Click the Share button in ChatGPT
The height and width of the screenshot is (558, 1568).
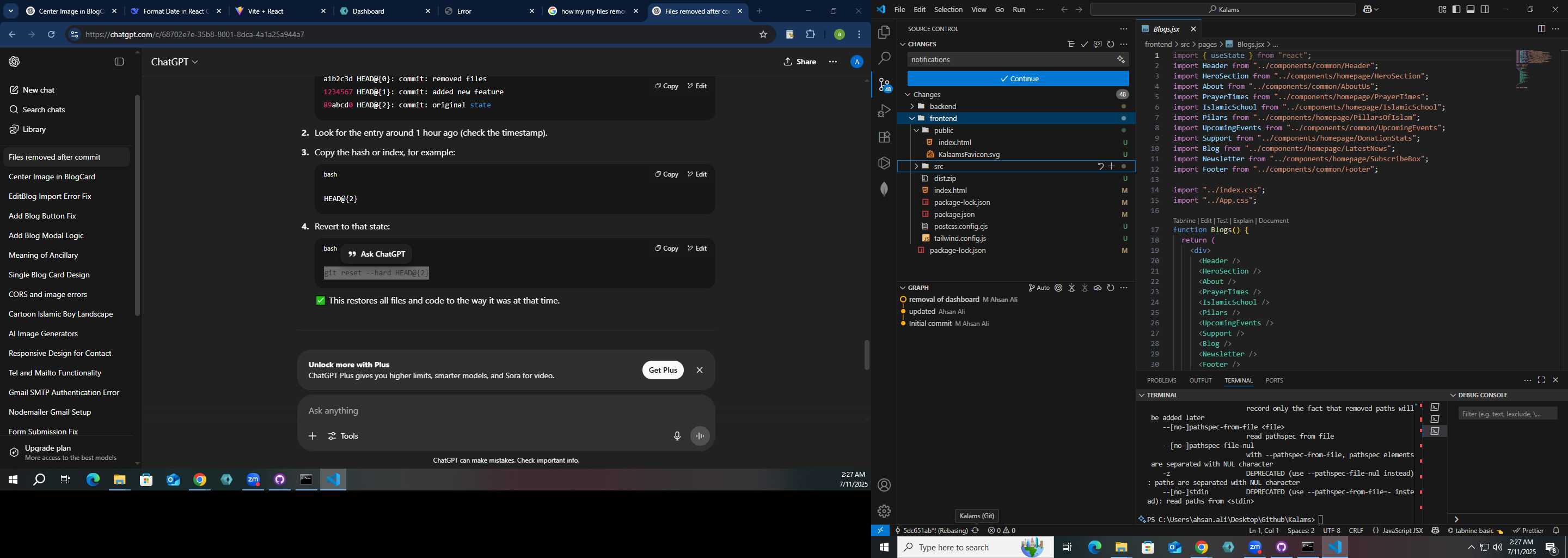pyautogui.click(x=800, y=62)
